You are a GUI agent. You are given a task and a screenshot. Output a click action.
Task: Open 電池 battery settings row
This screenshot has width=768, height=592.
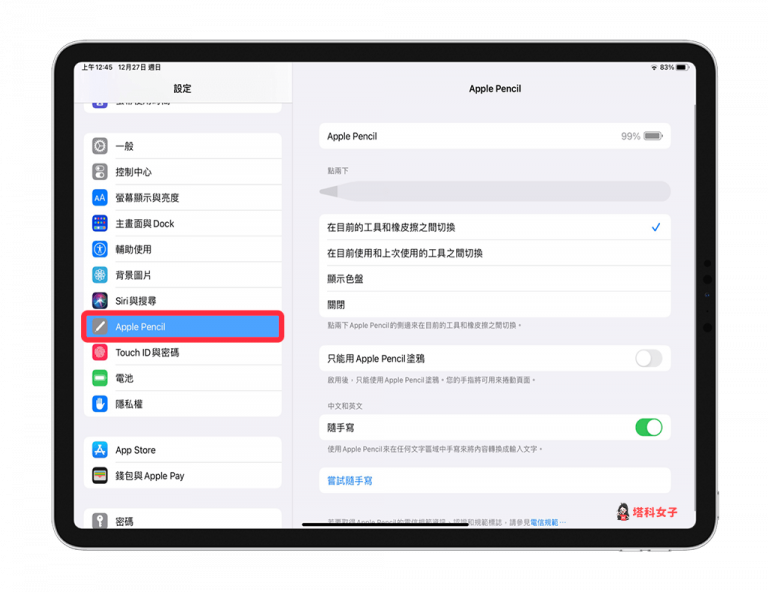point(182,379)
